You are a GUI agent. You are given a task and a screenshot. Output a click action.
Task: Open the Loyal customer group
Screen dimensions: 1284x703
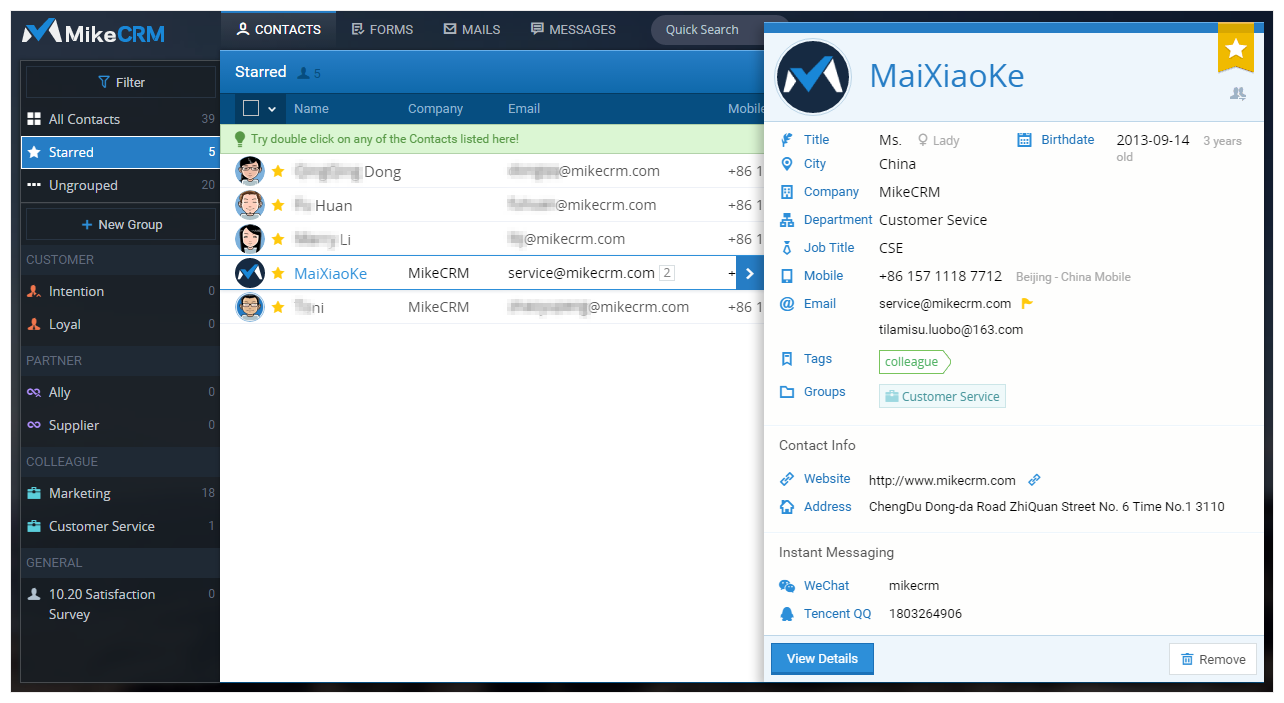point(120,324)
